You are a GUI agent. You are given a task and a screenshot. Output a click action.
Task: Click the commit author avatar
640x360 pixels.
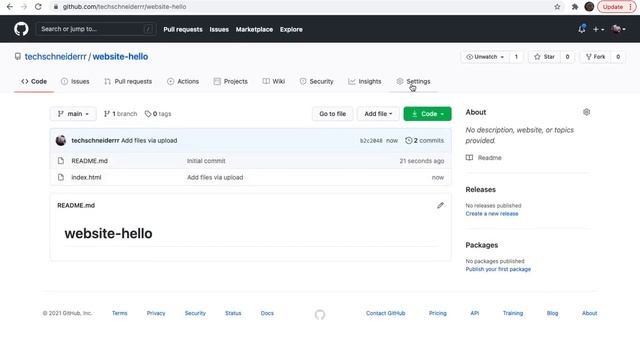[61, 140]
